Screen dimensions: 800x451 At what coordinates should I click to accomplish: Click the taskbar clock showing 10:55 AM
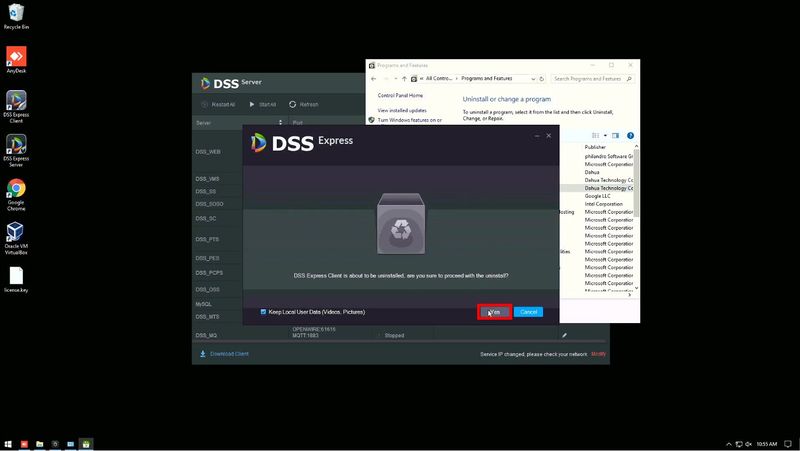click(767, 444)
